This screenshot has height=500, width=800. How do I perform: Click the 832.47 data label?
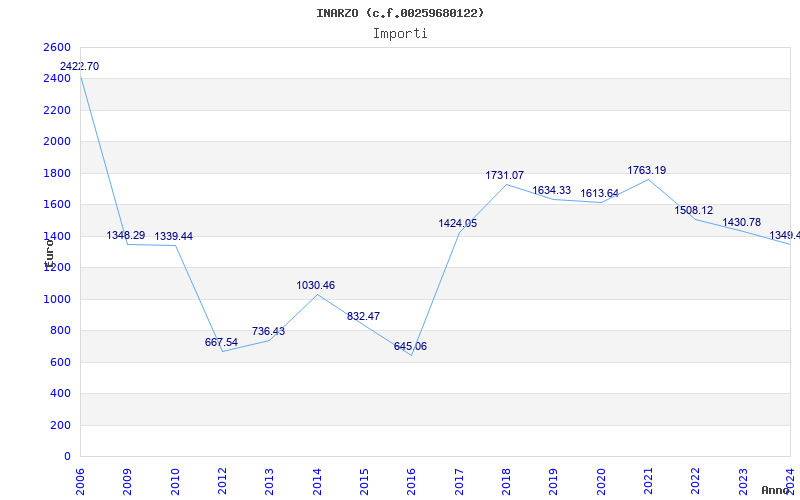[x=363, y=316]
